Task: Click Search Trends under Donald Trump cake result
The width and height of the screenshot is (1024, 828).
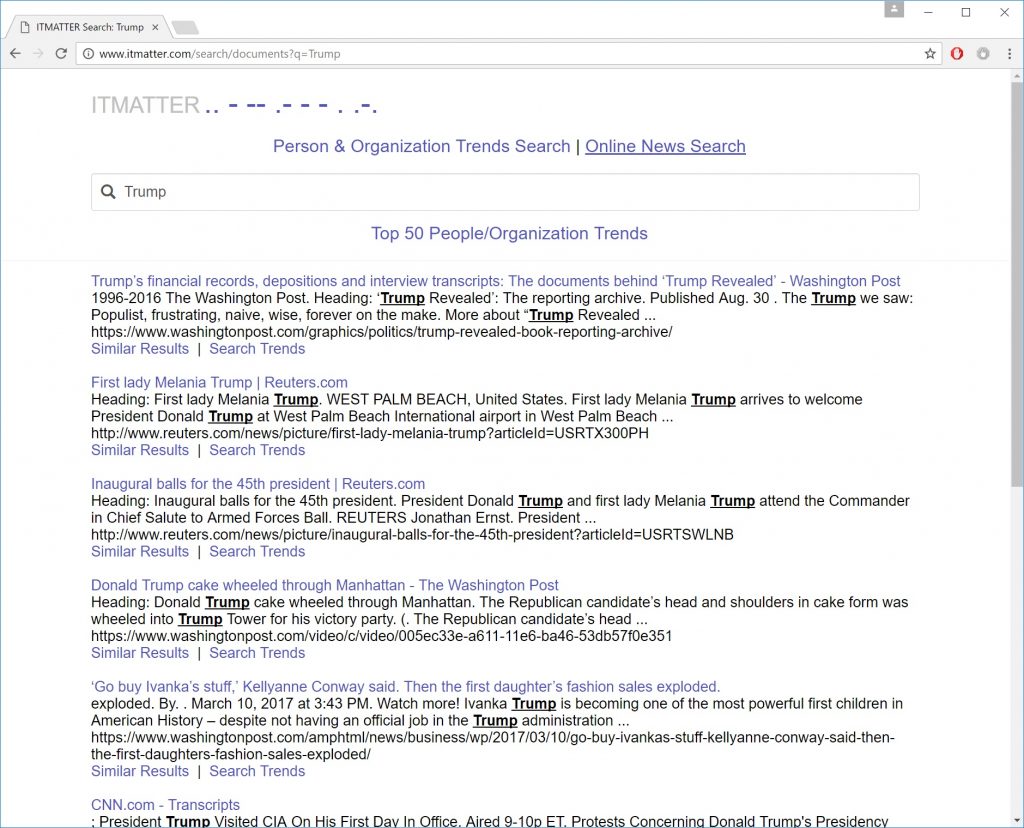Action: tap(257, 652)
